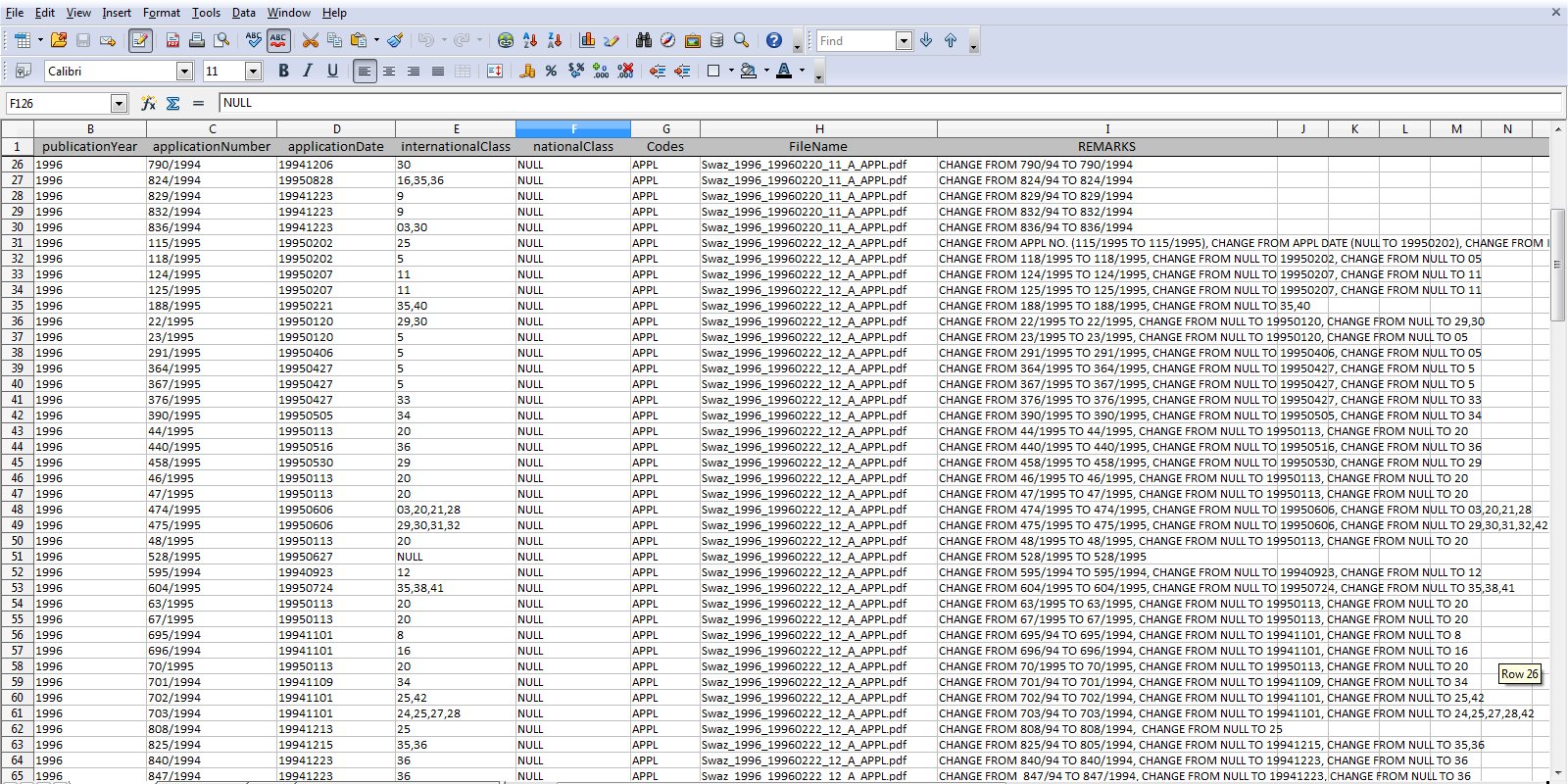The image size is (1568, 784).
Task: Delete a decimal place
Action: (625, 71)
